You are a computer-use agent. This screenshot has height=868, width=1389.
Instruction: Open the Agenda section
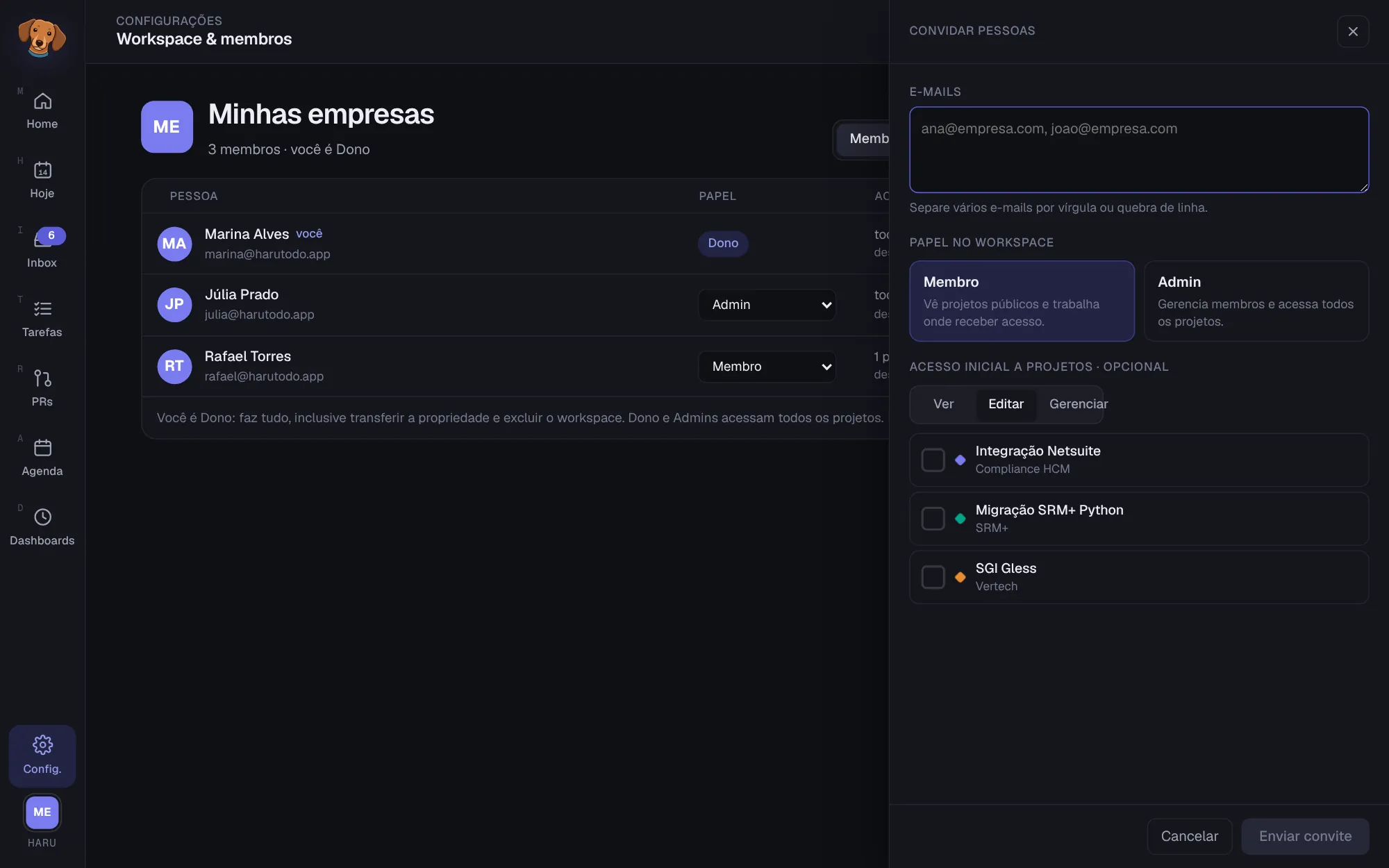tap(42, 458)
